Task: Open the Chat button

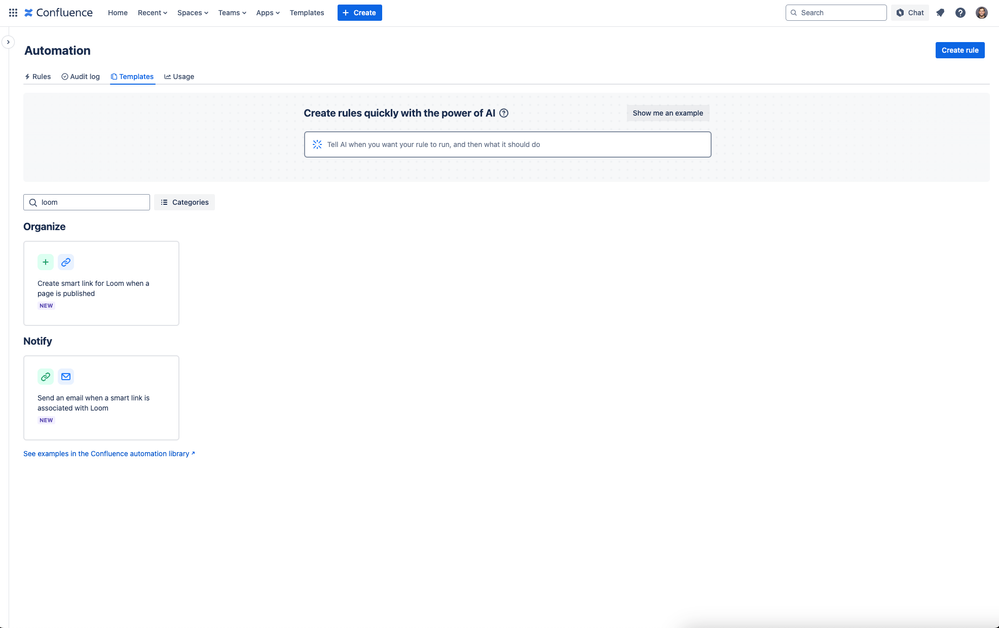Action: (910, 13)
